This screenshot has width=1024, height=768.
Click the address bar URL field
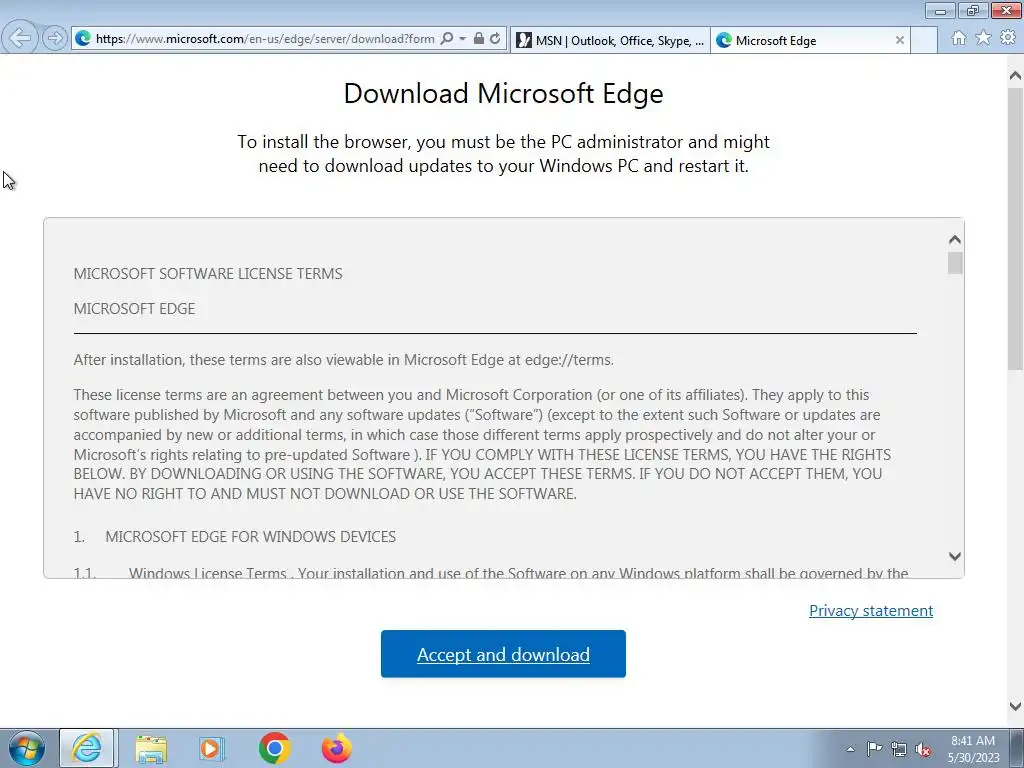264,39
